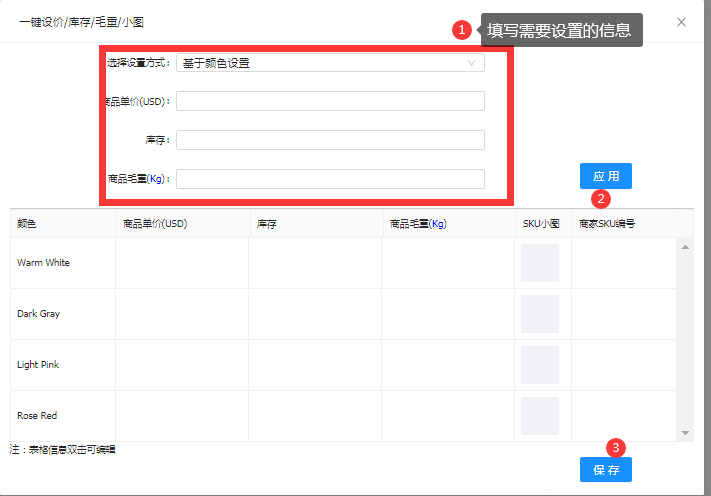711x496 pixels.
Task: Click the 商品毛重(Kg) input field
Action: [x=330, y=179]
